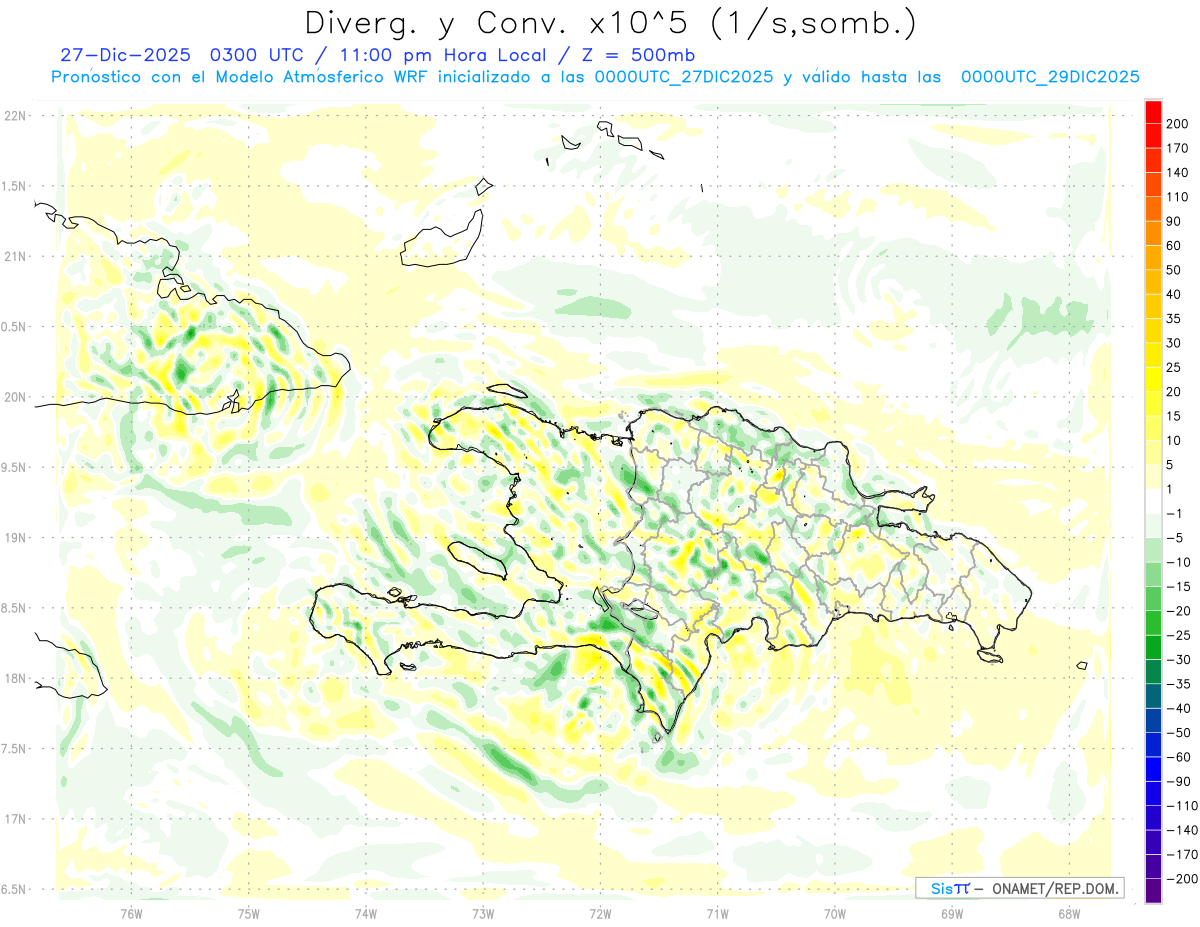Click the colorbar value "200" at the top
Screen dimensions: 1200x927
1178,124
